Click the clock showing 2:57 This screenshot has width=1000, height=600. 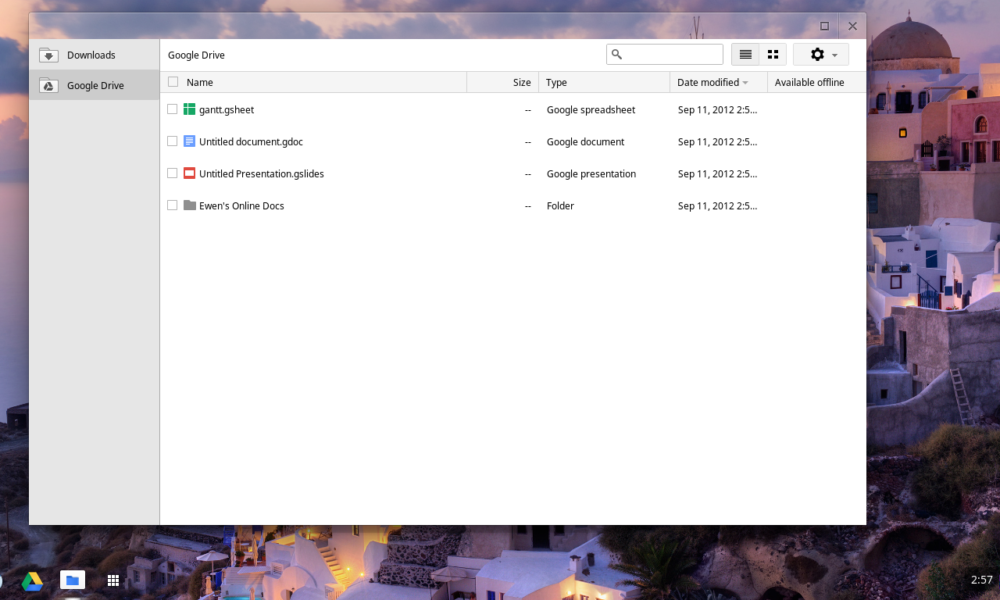(x=982, y=580)
